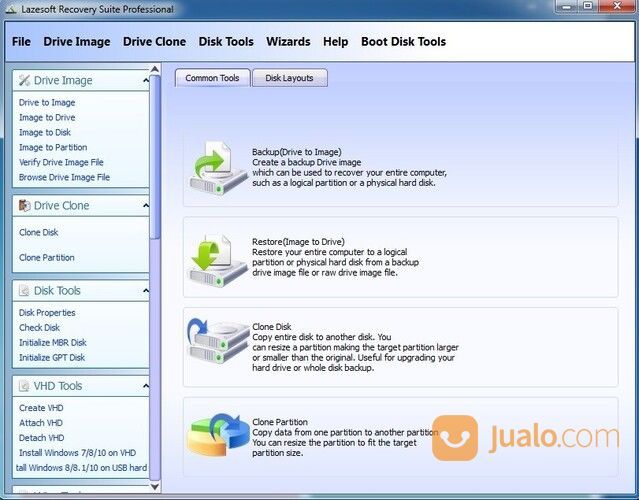The image size is (639, 500).
Task: Click the Backup Drive to Image icon
Action: [x=218, y=167]
